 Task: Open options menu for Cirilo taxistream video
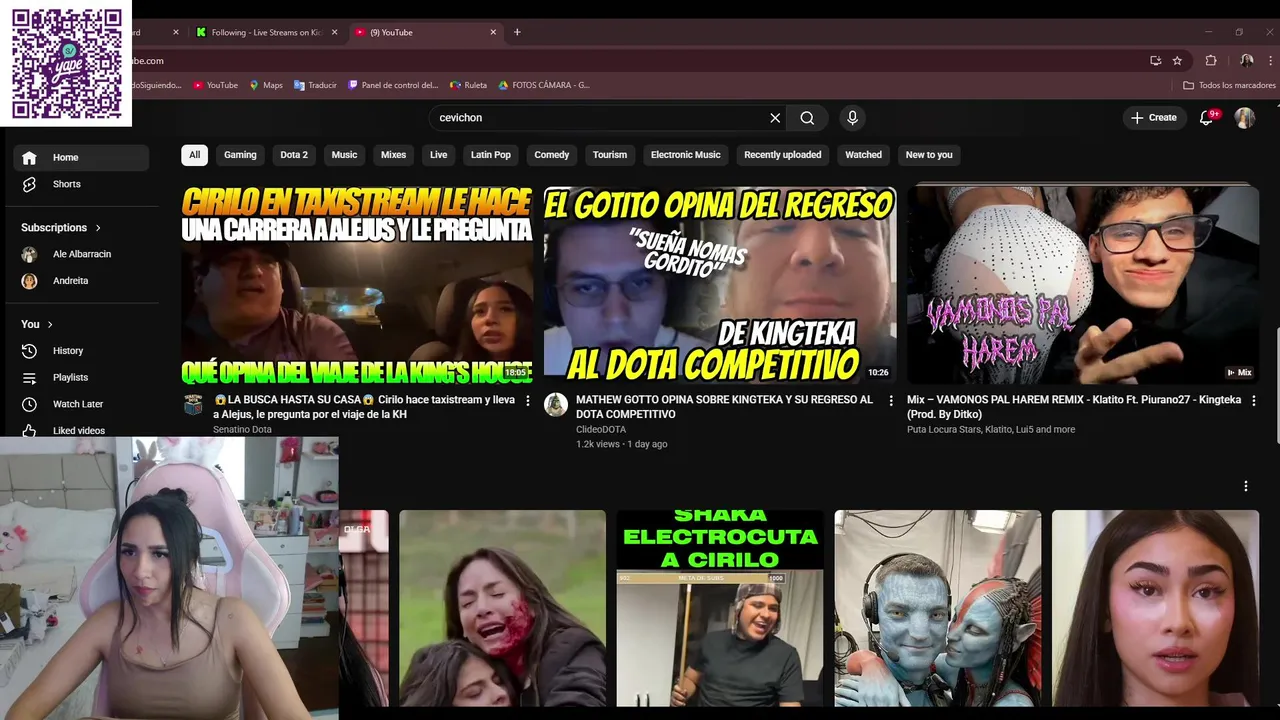(528, 401)
